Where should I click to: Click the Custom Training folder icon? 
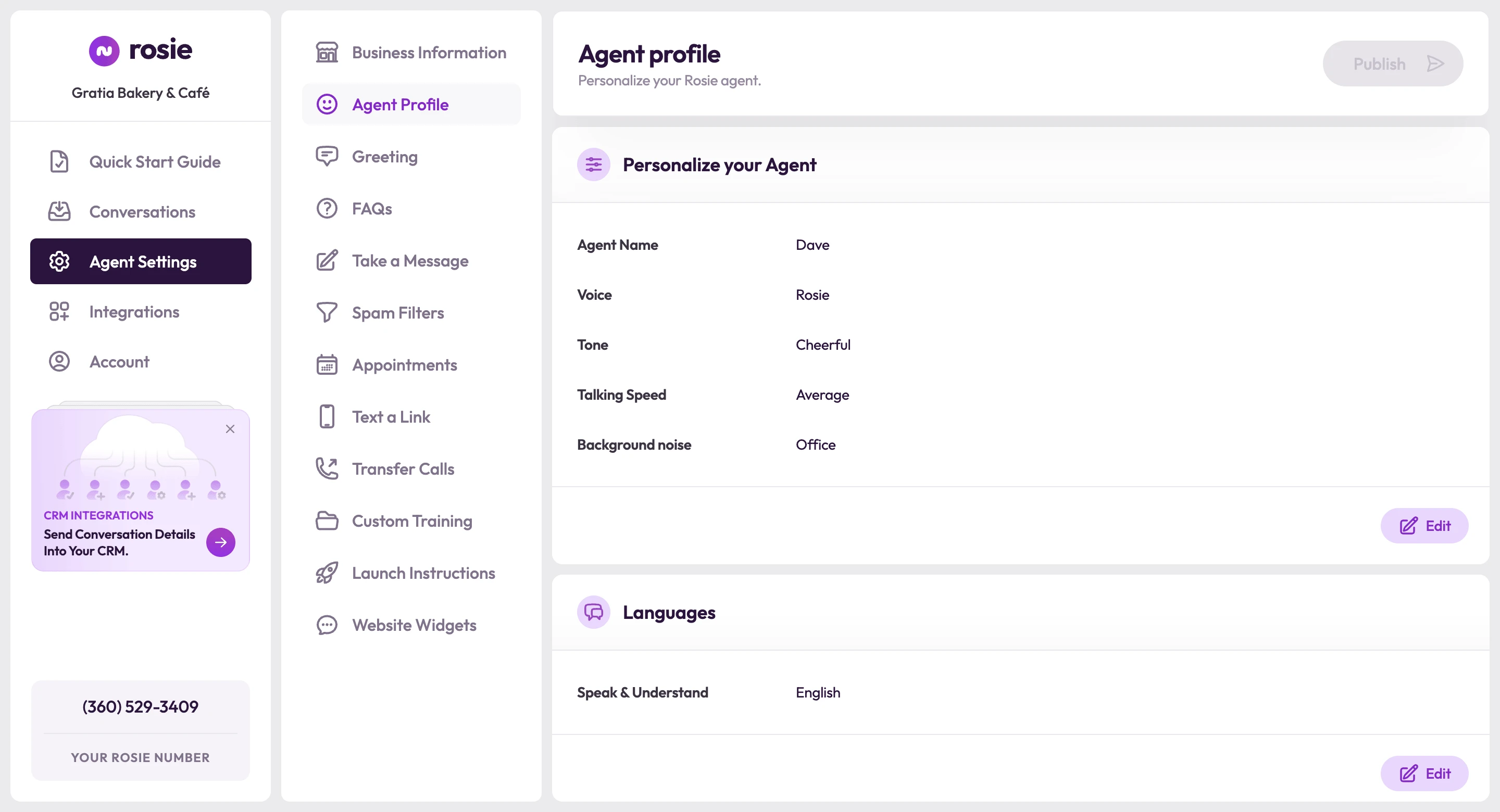click(x=327, y=521)
